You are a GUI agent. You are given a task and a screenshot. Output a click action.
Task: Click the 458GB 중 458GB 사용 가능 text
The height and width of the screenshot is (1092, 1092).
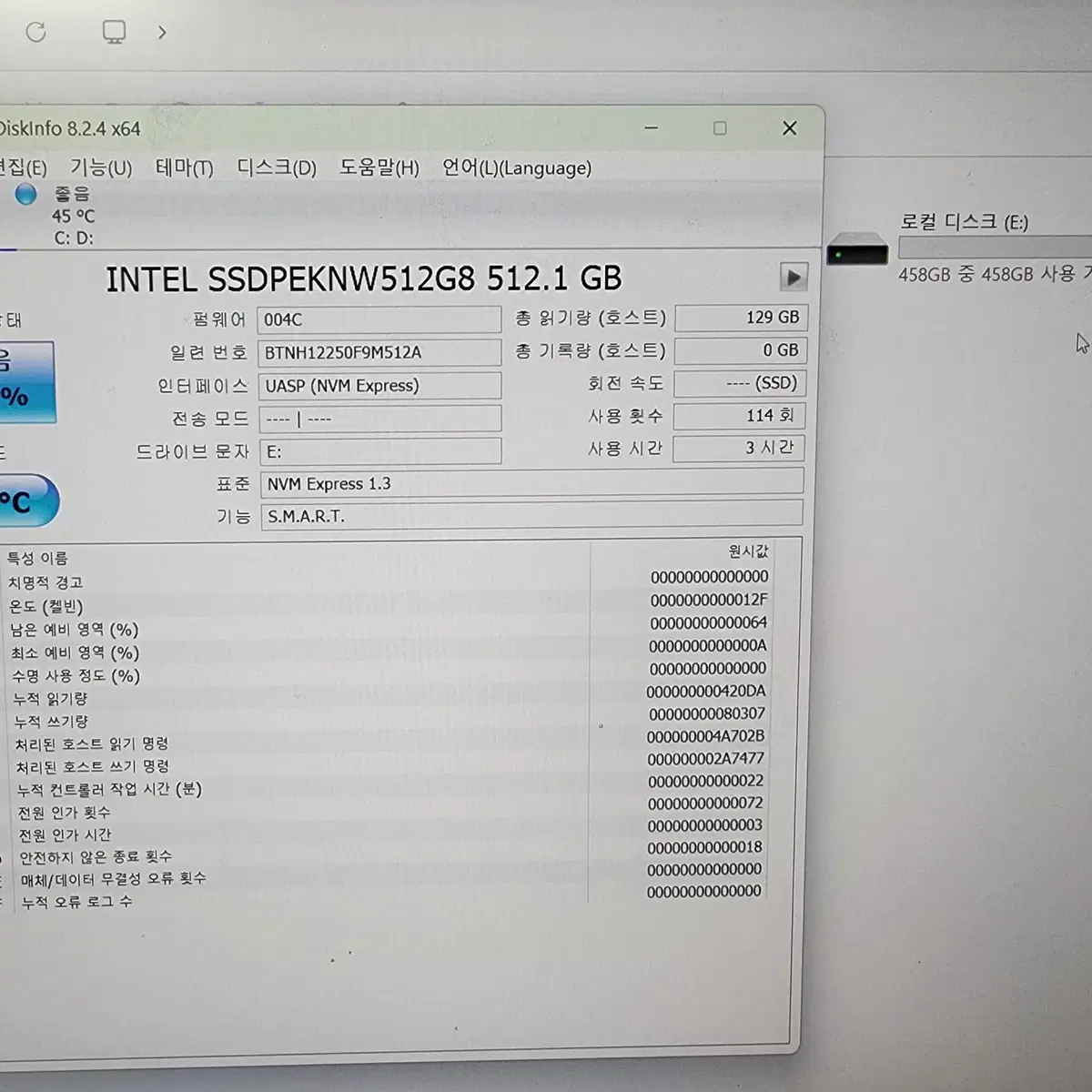click(995, 274)
